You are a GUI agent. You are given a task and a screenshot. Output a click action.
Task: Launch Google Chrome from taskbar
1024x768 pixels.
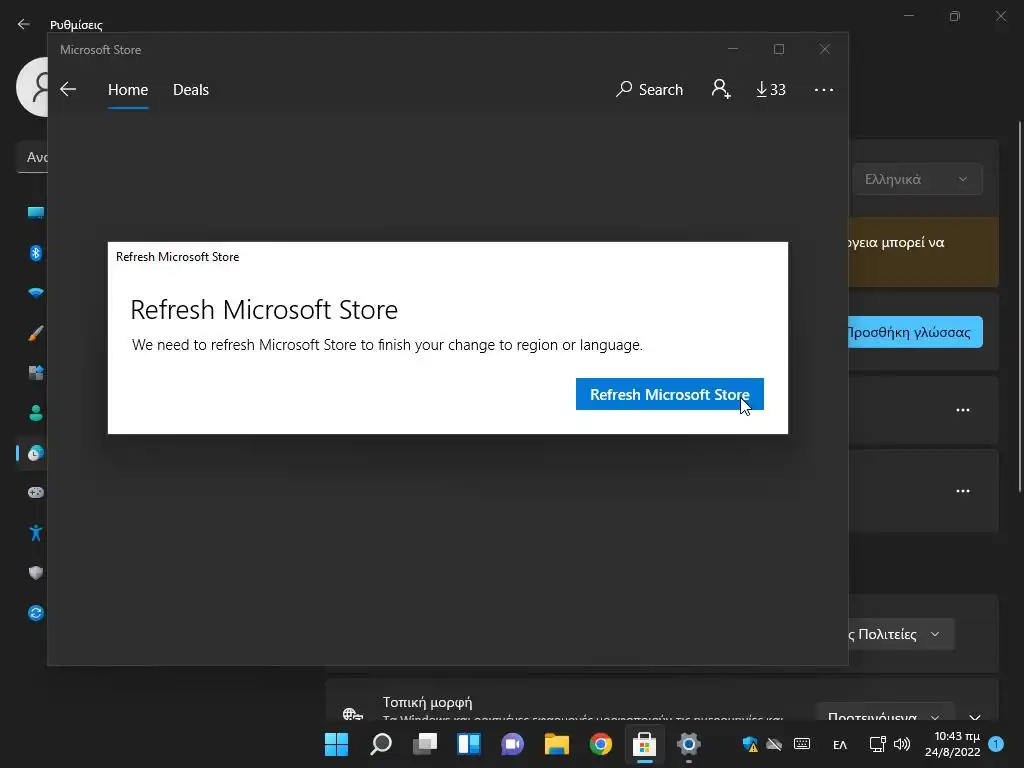point(601,744)
